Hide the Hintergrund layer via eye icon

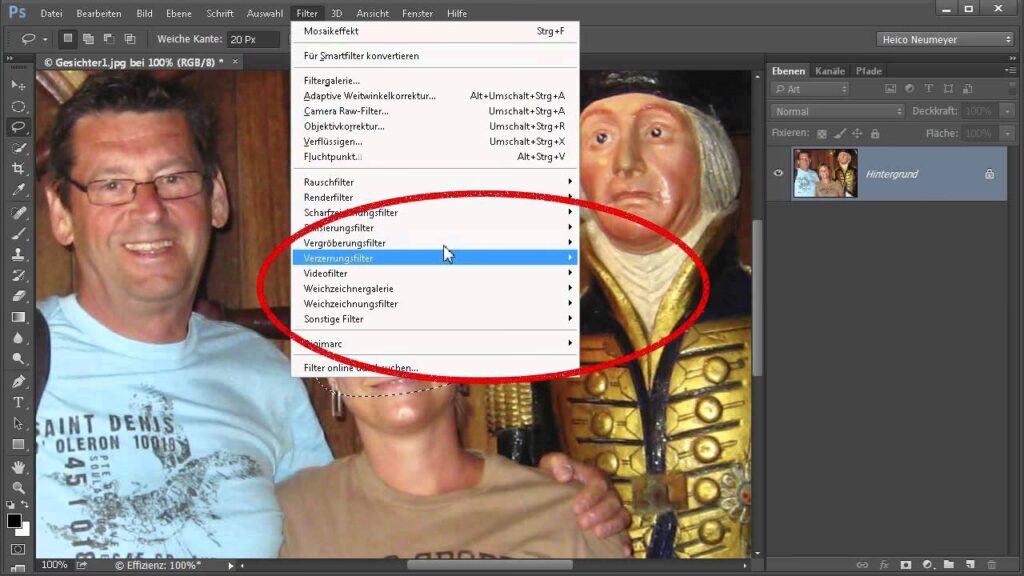[x=779, y=173]
